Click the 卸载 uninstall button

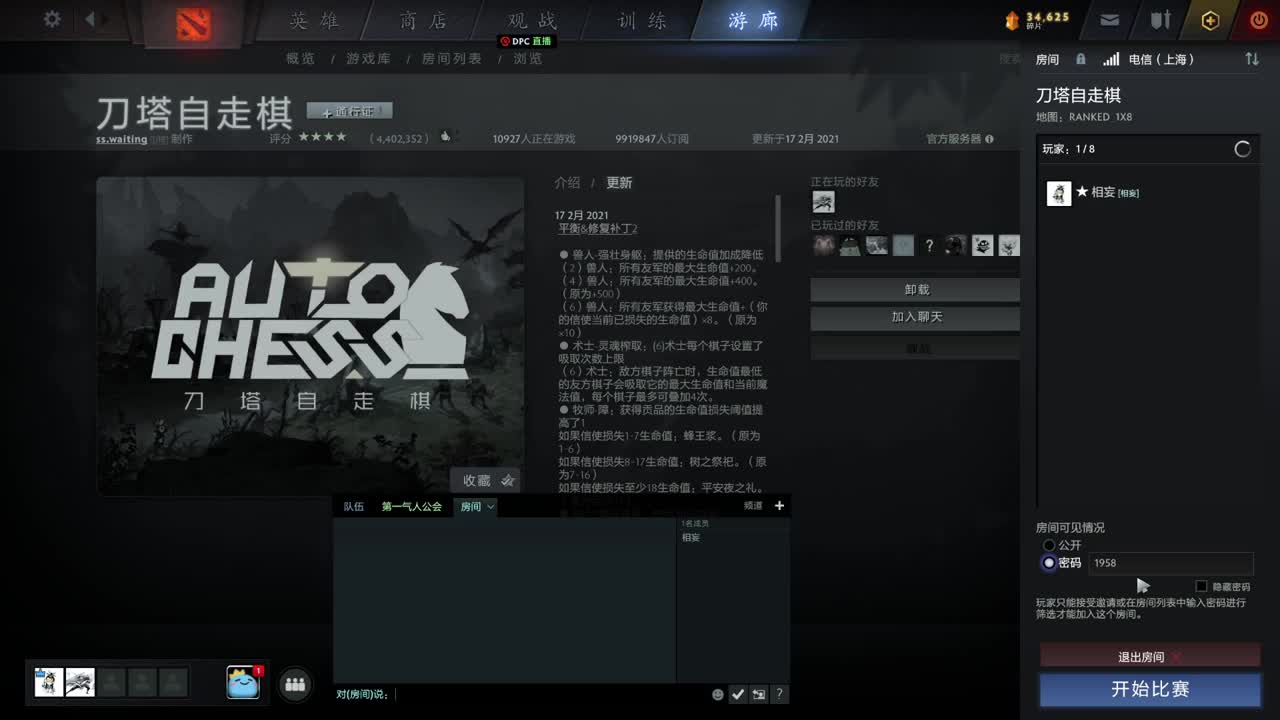point(915,290)
